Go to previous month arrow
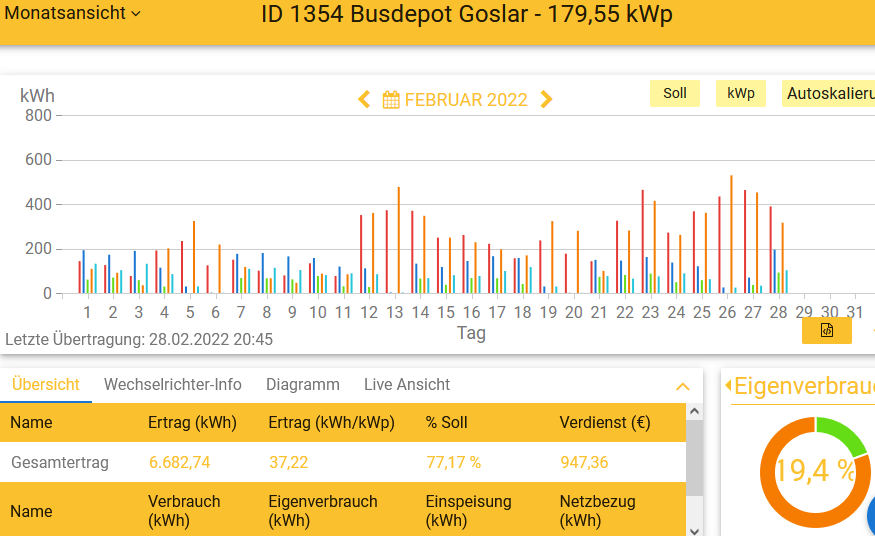Viewport: 875px width, 536px height. (364, 100)
